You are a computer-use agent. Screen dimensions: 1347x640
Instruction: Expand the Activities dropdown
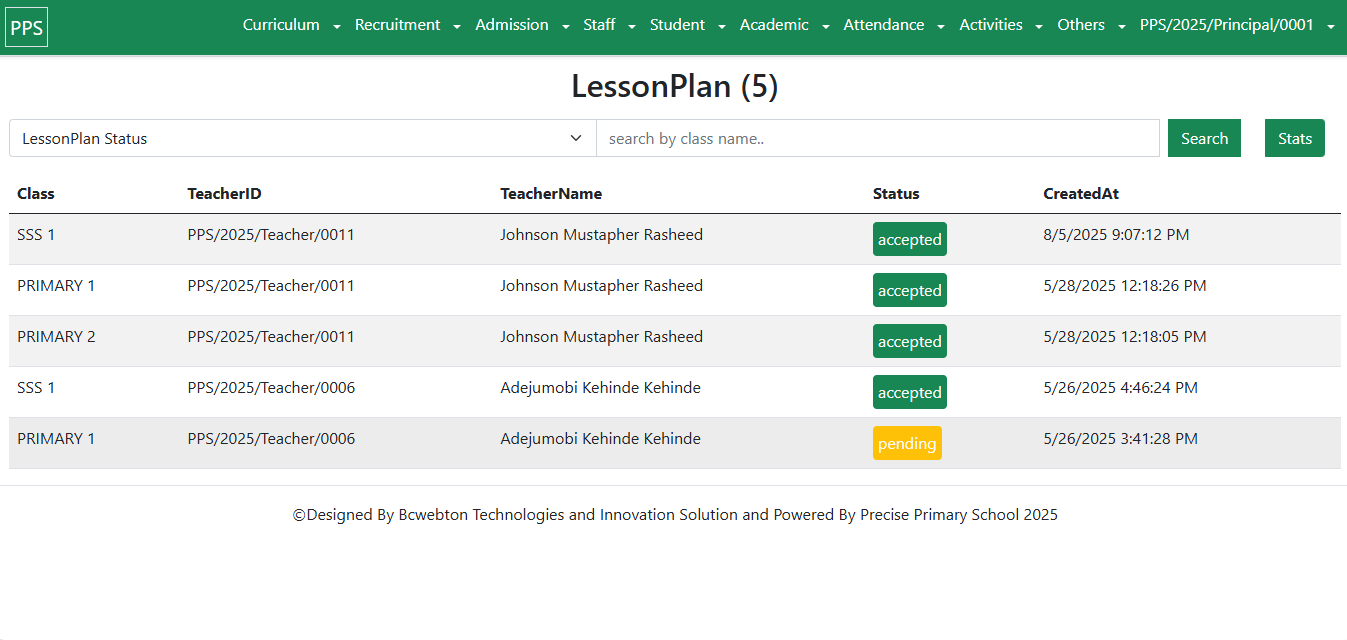pyautogui.click(x=1000, y=25)
